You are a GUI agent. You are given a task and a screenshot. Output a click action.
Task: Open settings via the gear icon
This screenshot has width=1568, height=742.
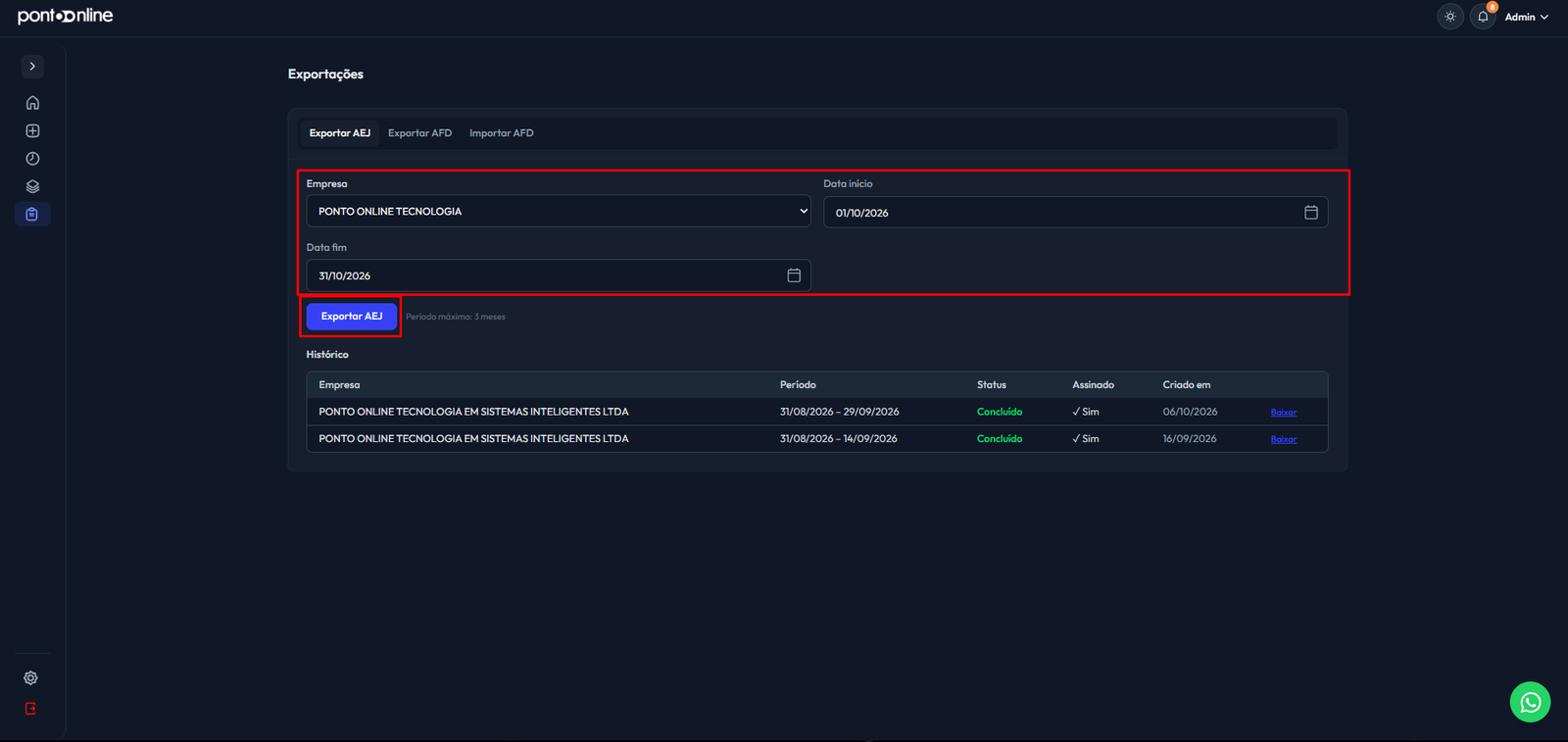click(x=31, y=678)
